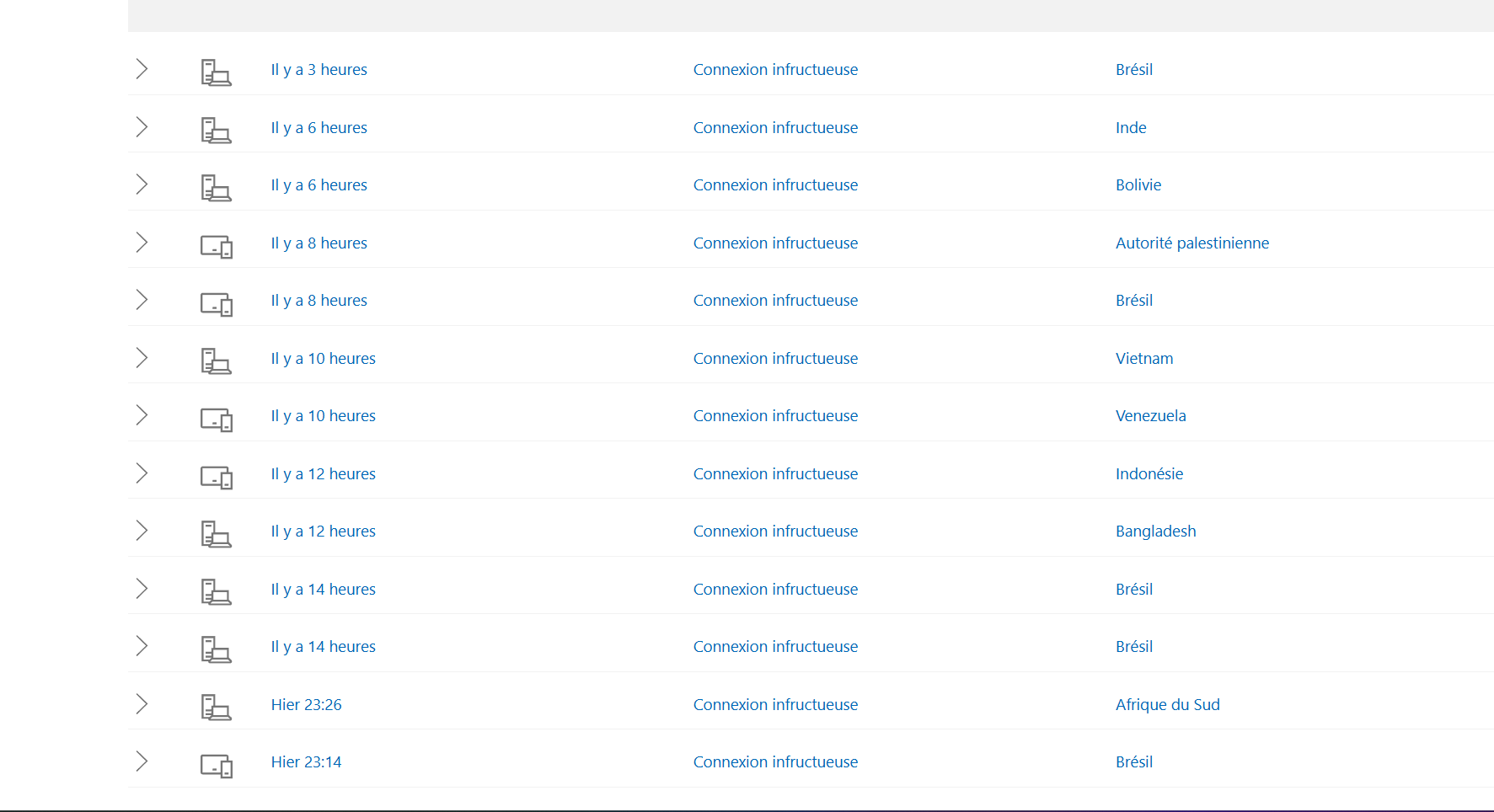Click 'Connexion infructueuse' in the Inde row
This screenshot has height=812, width=1494.
(x=775, y=128)
